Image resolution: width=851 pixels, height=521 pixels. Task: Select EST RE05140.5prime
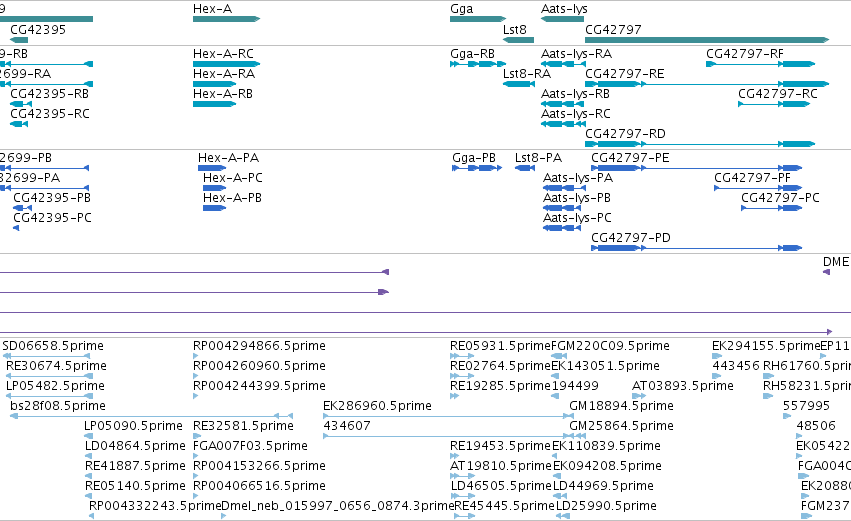tap(89, 496)
